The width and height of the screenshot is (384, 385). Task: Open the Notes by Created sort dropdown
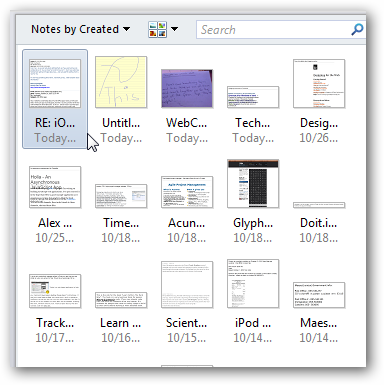pos(80,29)
